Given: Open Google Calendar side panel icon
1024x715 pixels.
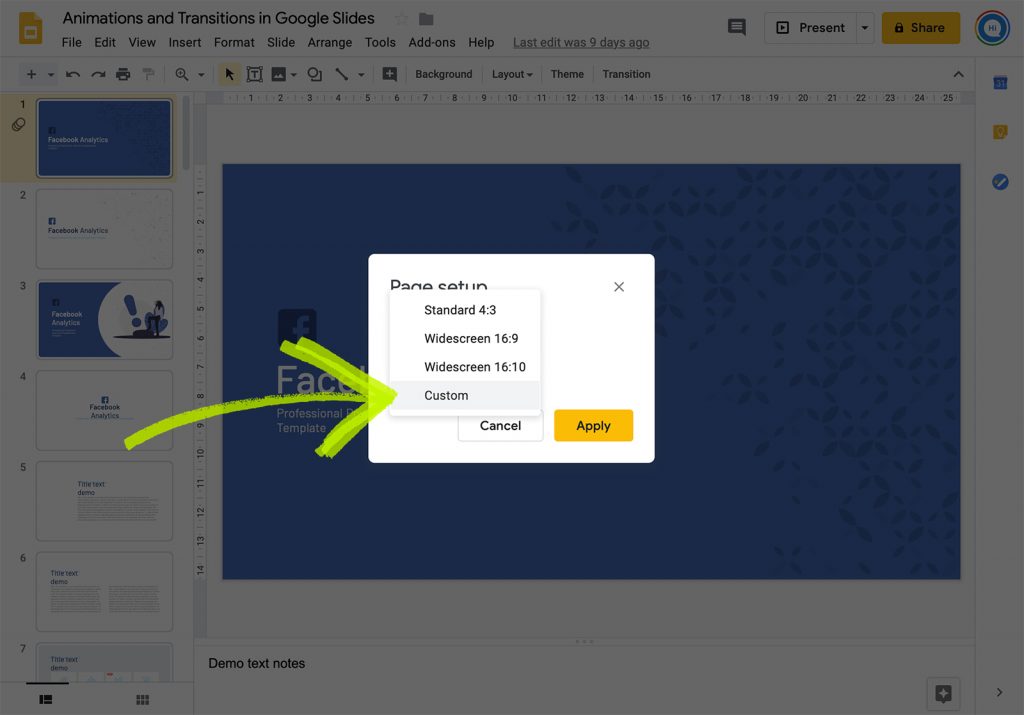Looking at the screenshot, I should click(x=1000, y=83).
